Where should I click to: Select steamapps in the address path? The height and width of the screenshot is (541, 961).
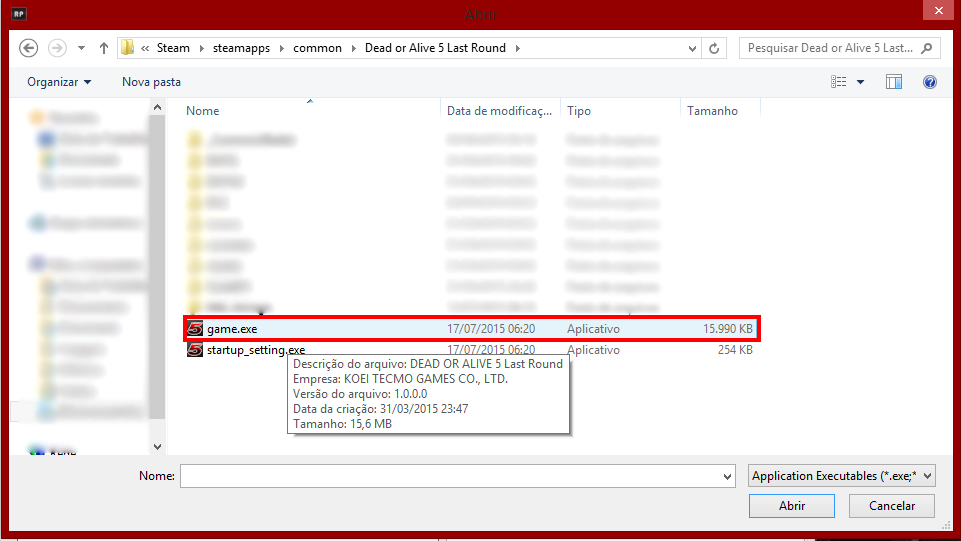241,48
